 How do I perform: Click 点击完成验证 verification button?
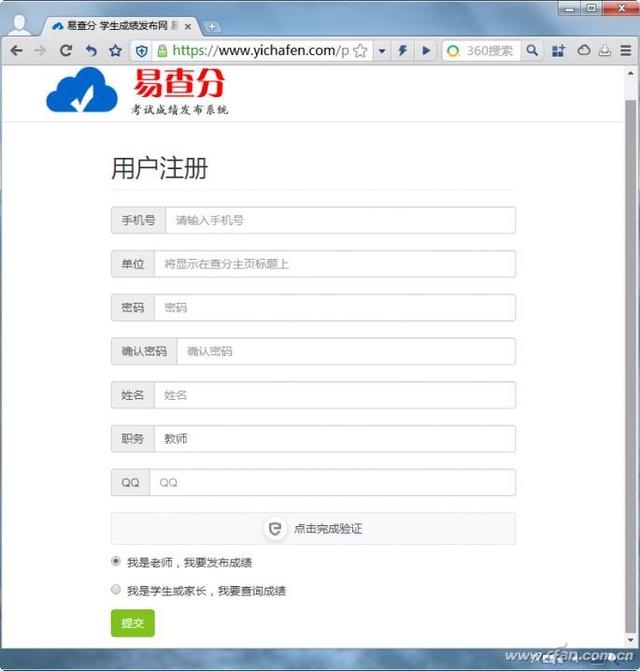tap(313, 528)
